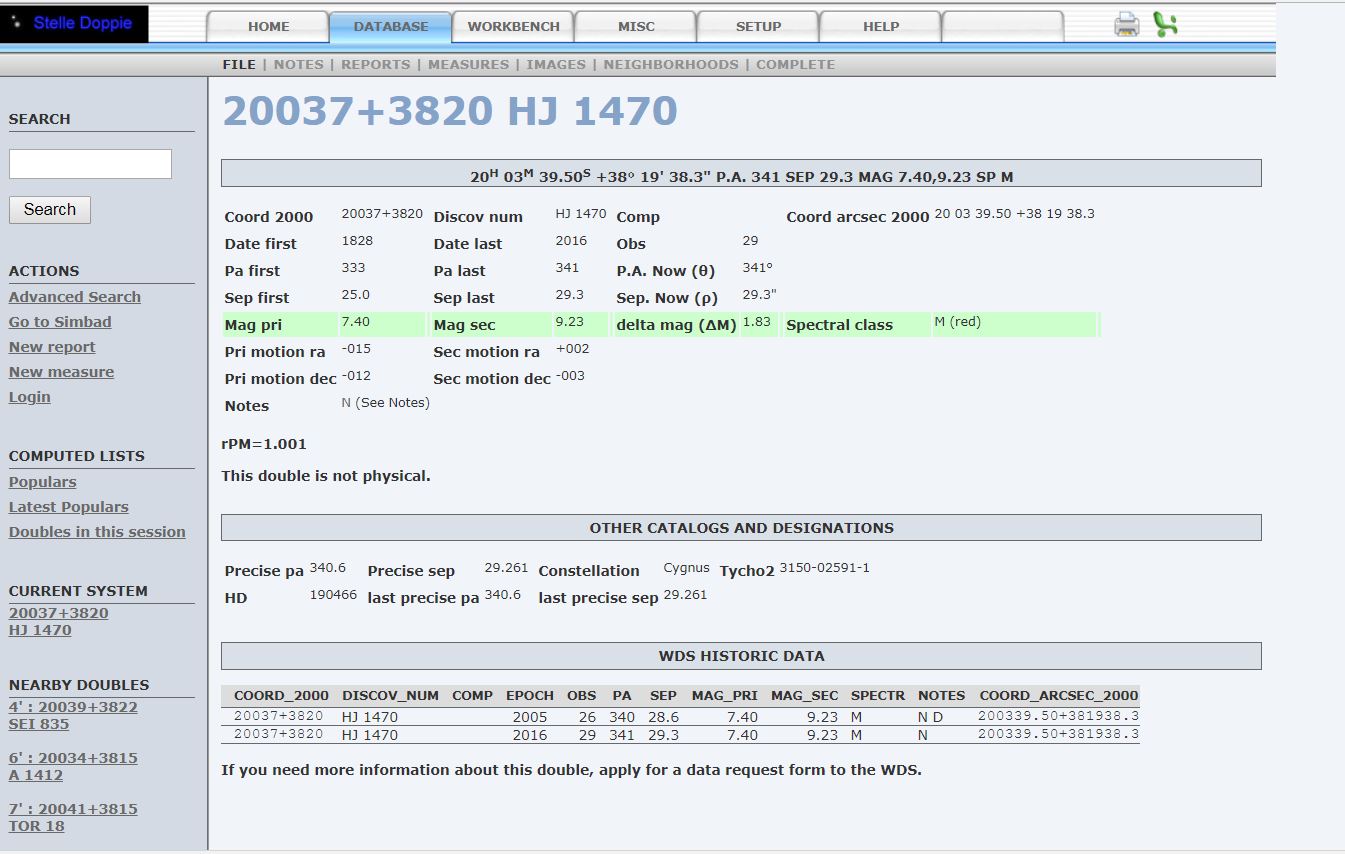Click the Mag pri value 7.40
The width and height of the screenshot is (1345, 854).
[x=356, y=322]
